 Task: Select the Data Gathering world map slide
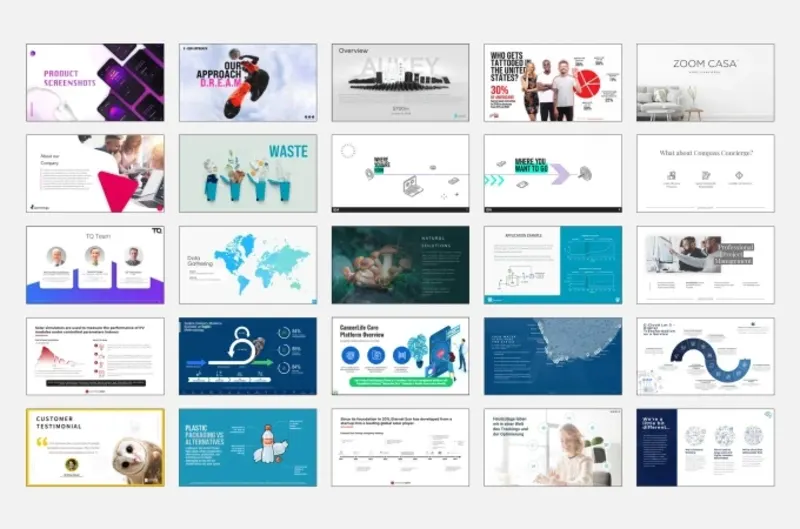[248, 265]
